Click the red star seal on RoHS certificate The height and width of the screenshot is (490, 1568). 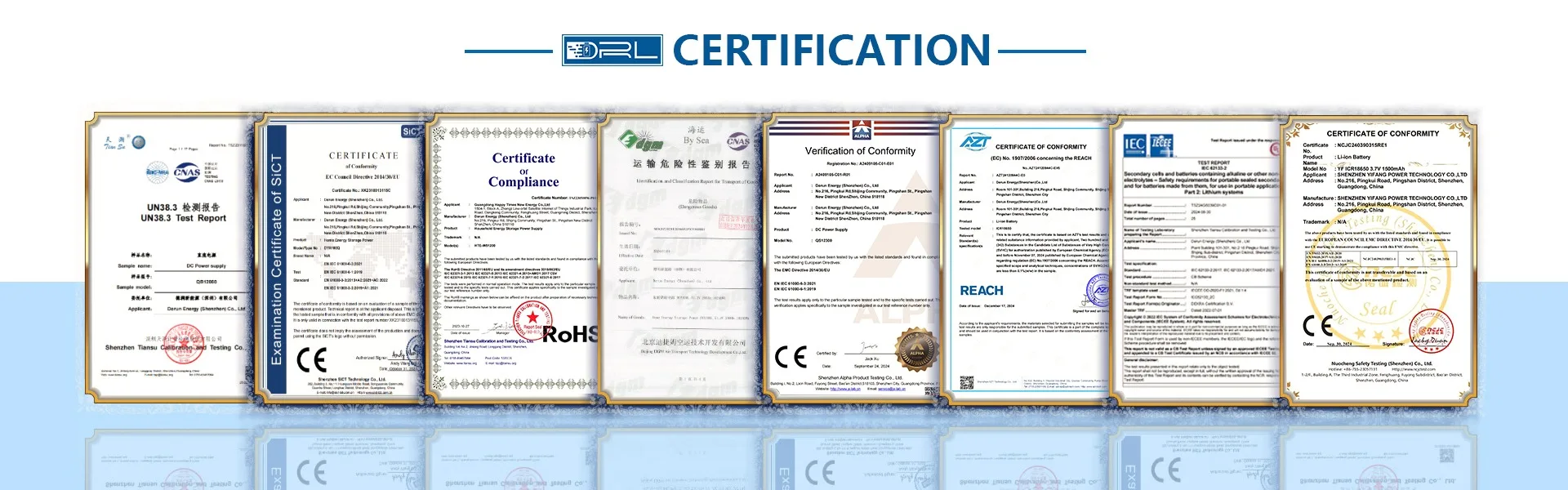pyautogui.click(x=532, y=318)
